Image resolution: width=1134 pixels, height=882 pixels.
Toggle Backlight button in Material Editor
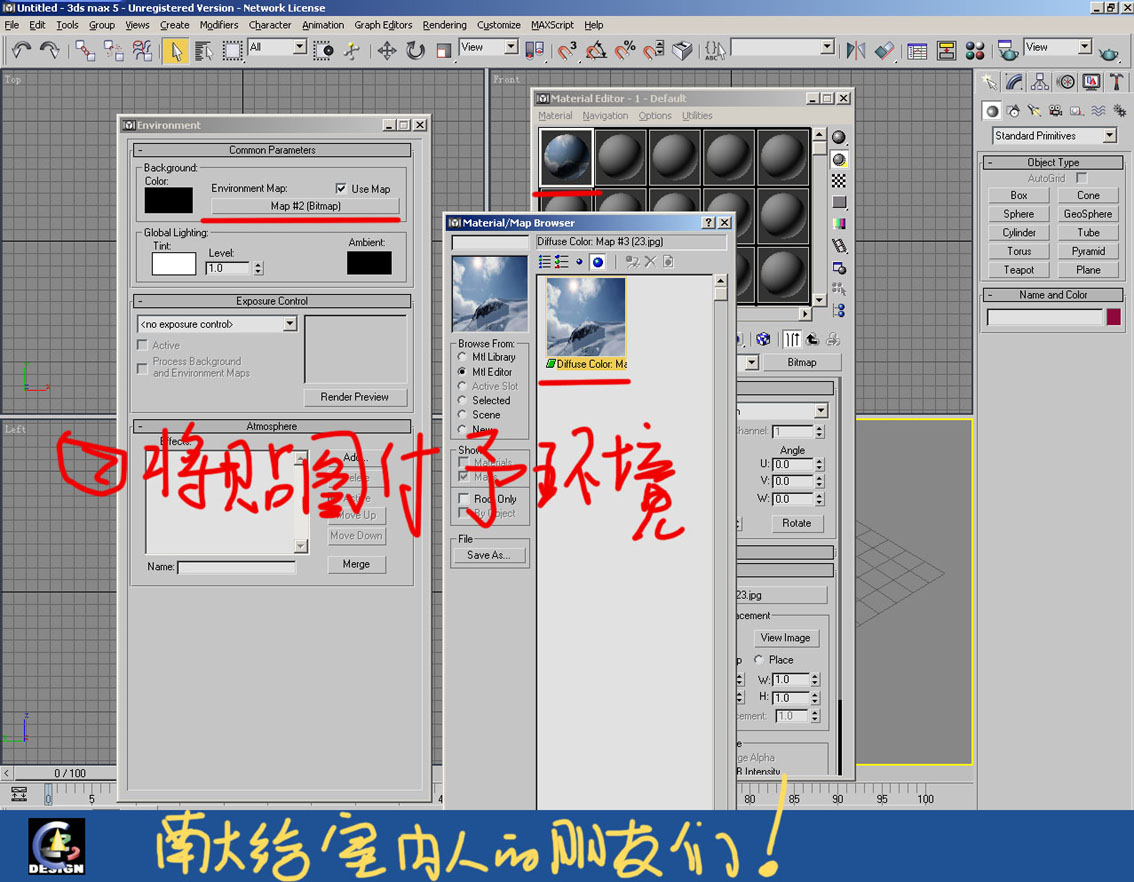coord(839,159)
